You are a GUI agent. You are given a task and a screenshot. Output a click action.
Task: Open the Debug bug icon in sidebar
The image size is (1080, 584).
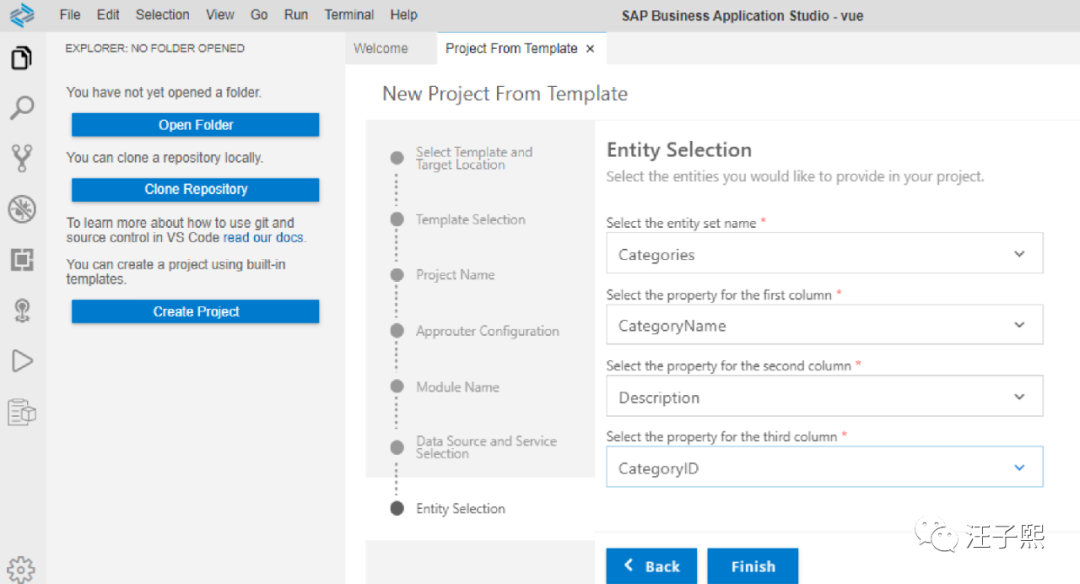pos(21,209)
